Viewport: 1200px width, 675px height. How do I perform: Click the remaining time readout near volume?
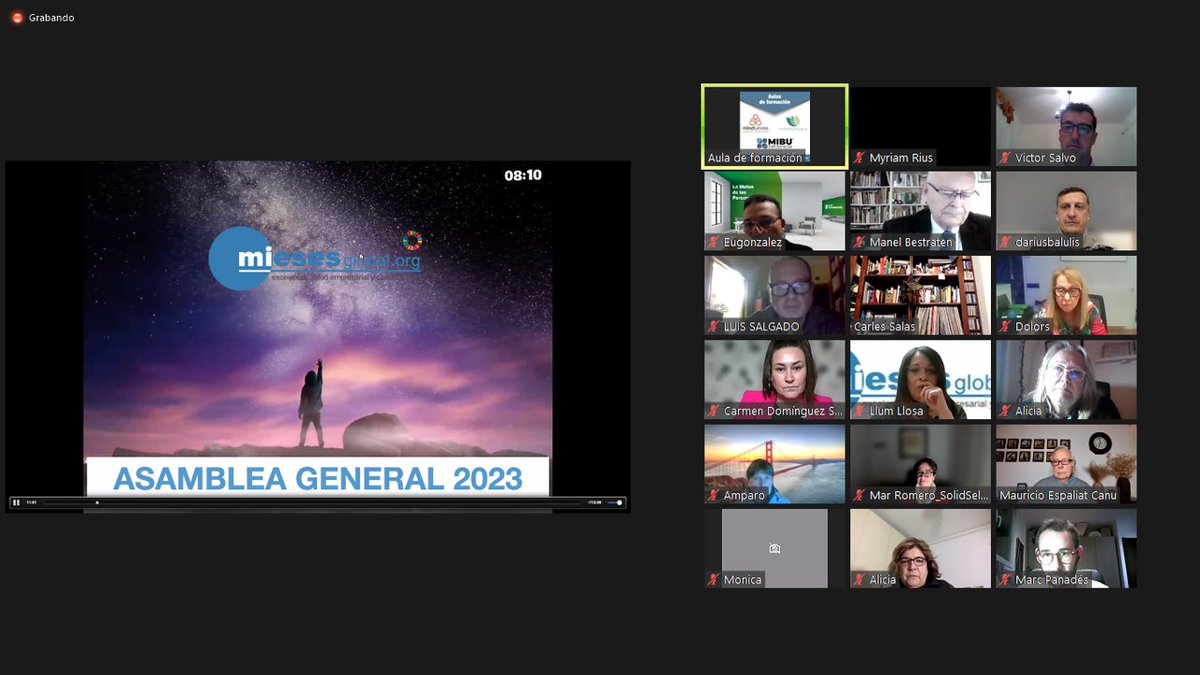594,502
